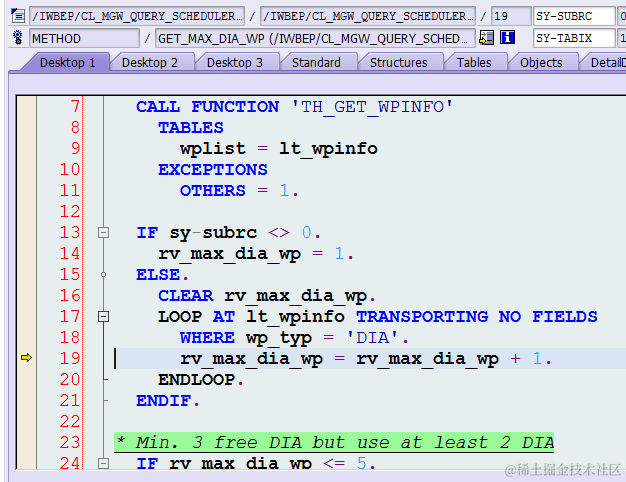Click rv_max_dia_wp on line 14

(x=229, y=254)
